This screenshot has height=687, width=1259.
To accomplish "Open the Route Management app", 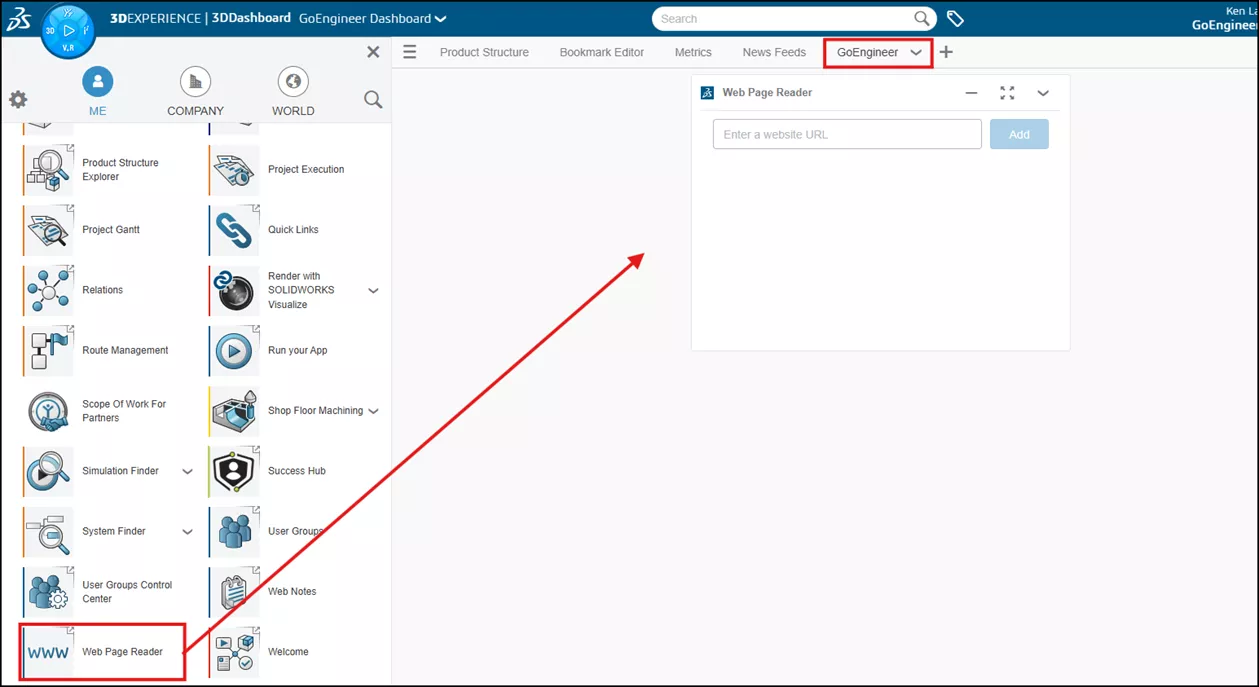I will 47,350.
